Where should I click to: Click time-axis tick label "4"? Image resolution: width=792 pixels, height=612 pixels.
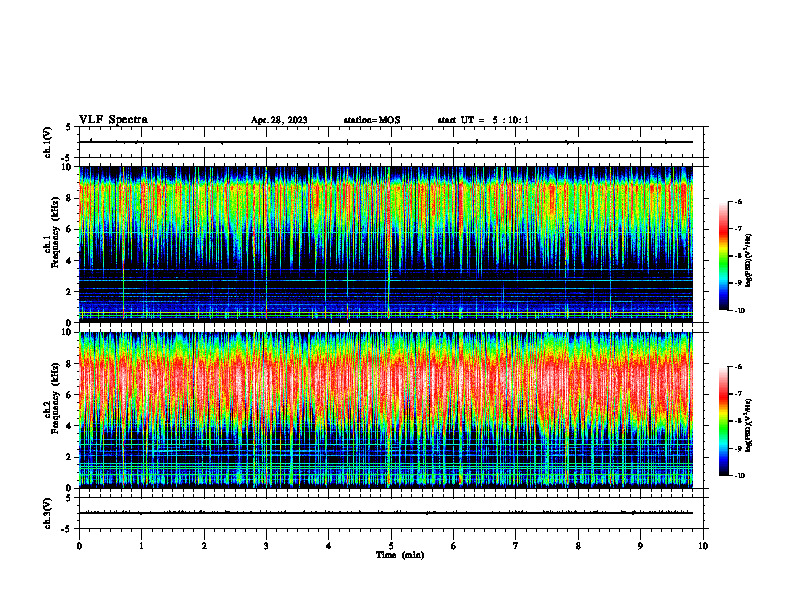click(x=328, y=546)
